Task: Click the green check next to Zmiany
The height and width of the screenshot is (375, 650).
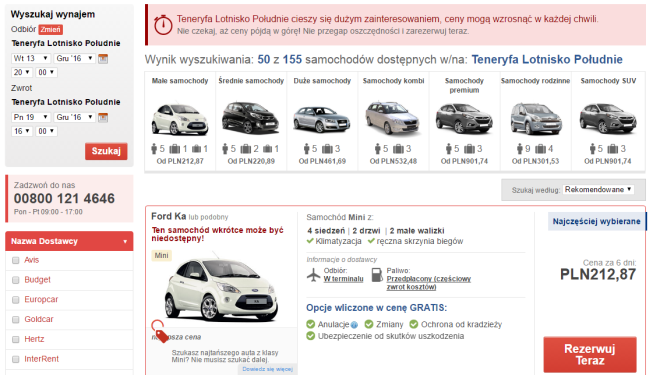Action: point(369,324)
